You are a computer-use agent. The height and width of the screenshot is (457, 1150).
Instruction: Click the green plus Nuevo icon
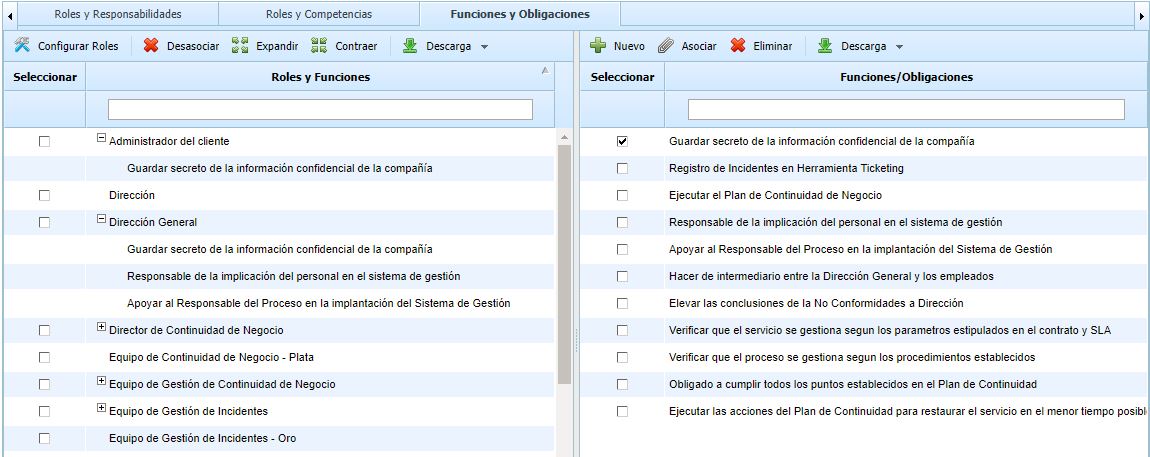[598, 46]
